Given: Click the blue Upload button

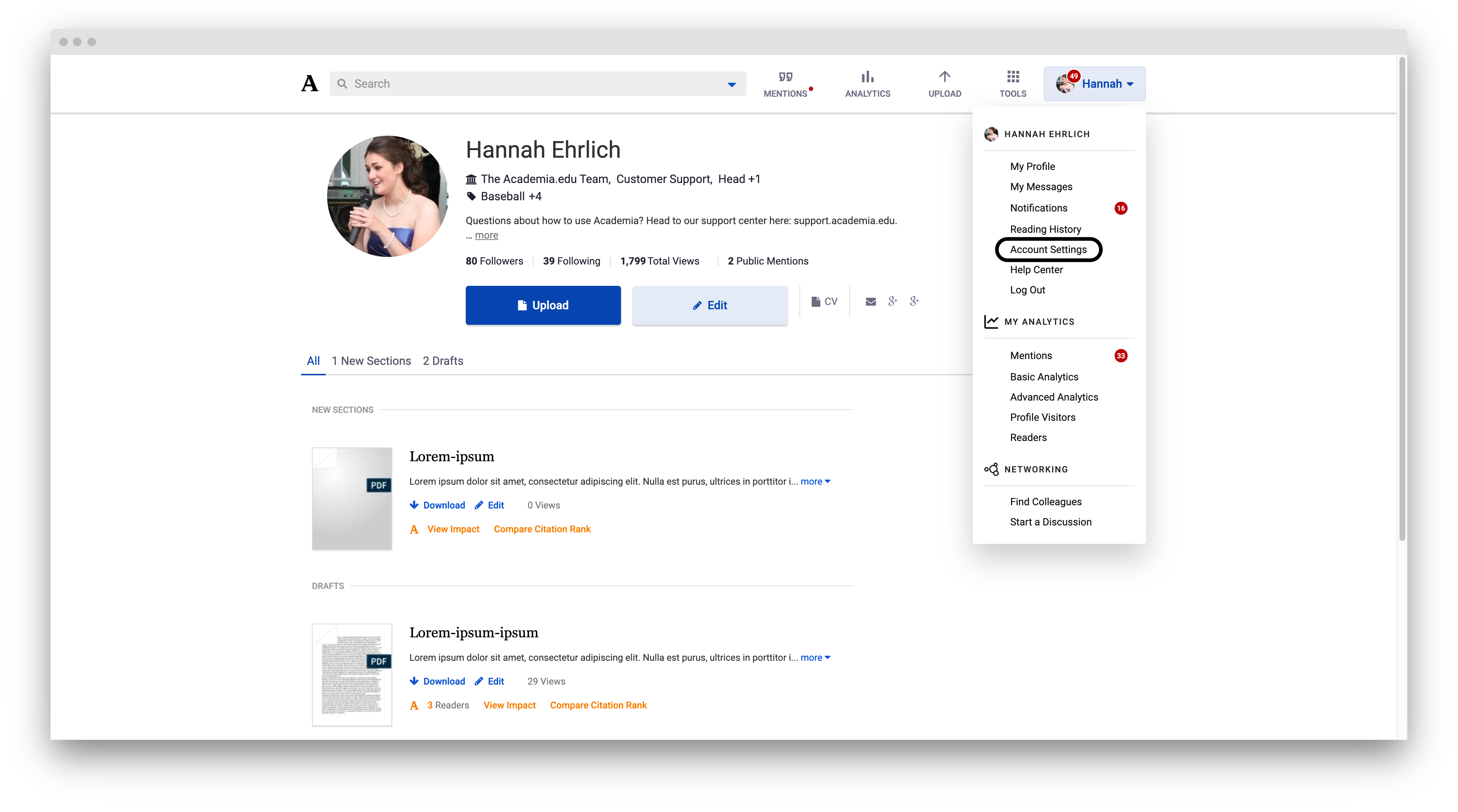Looking at the screenshot, I should click(x=543, y=305).
